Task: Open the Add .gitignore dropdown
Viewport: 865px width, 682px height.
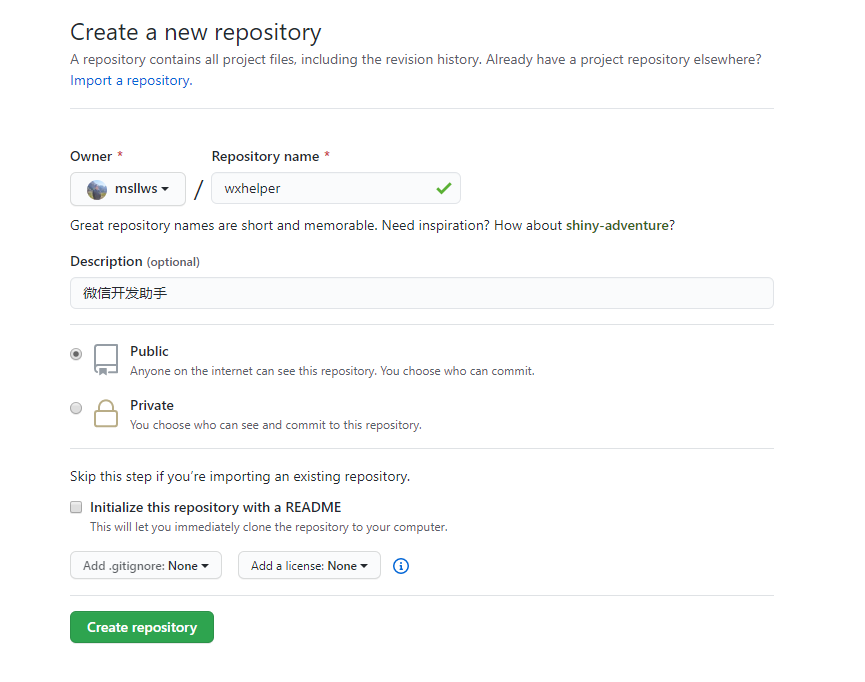Action: [x=146, y=565]
